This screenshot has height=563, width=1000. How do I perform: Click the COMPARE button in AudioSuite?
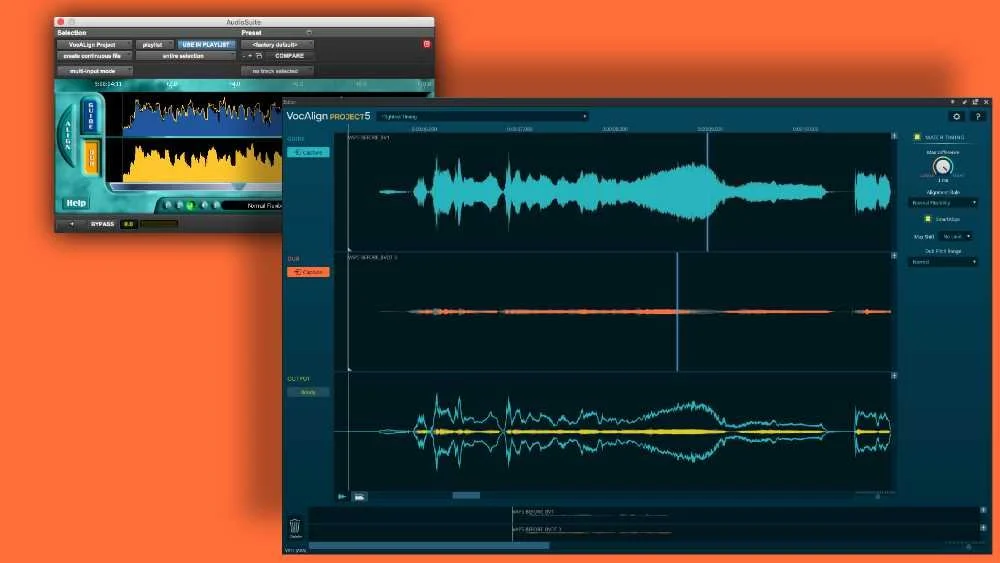[290, 56]
